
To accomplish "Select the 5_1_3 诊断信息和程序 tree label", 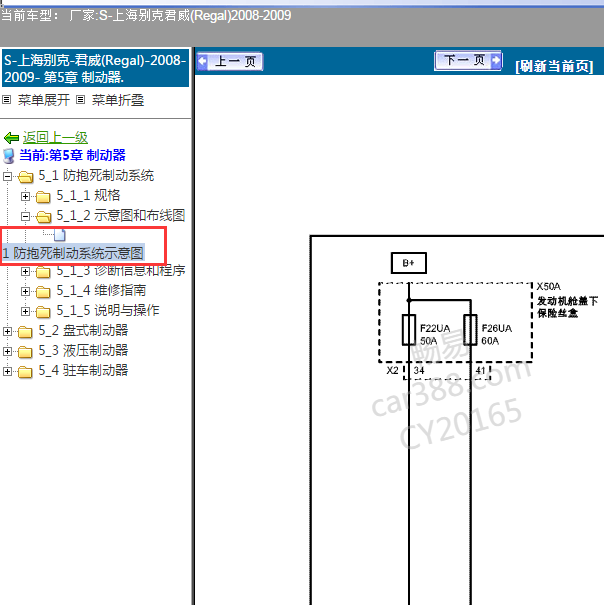I will click(x=120, y=271).
